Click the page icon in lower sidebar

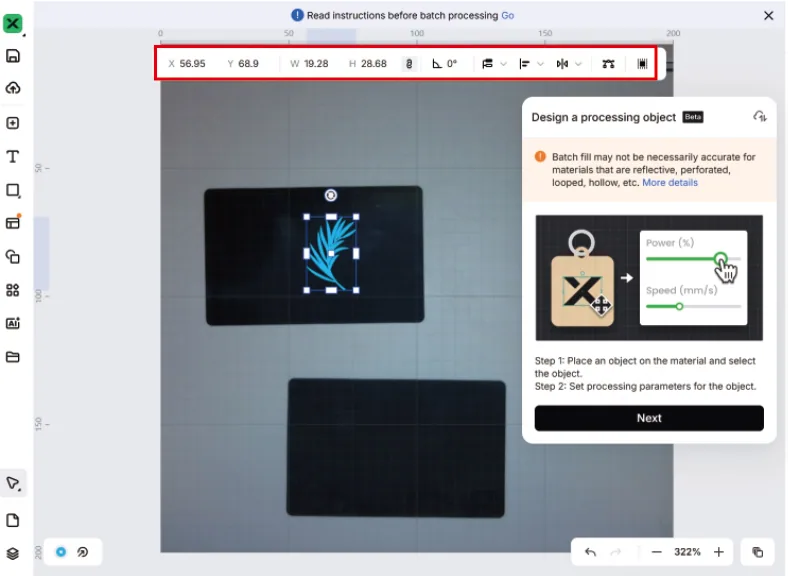[x=13, y=520]
